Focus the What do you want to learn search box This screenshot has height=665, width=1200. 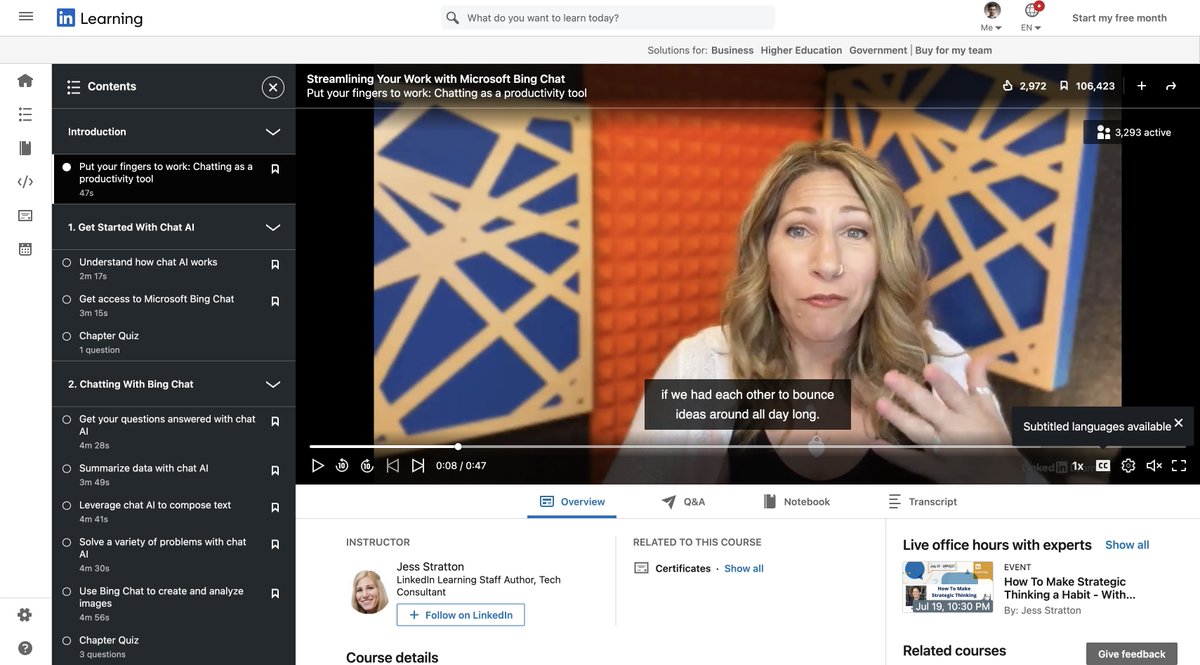point(607,18)
